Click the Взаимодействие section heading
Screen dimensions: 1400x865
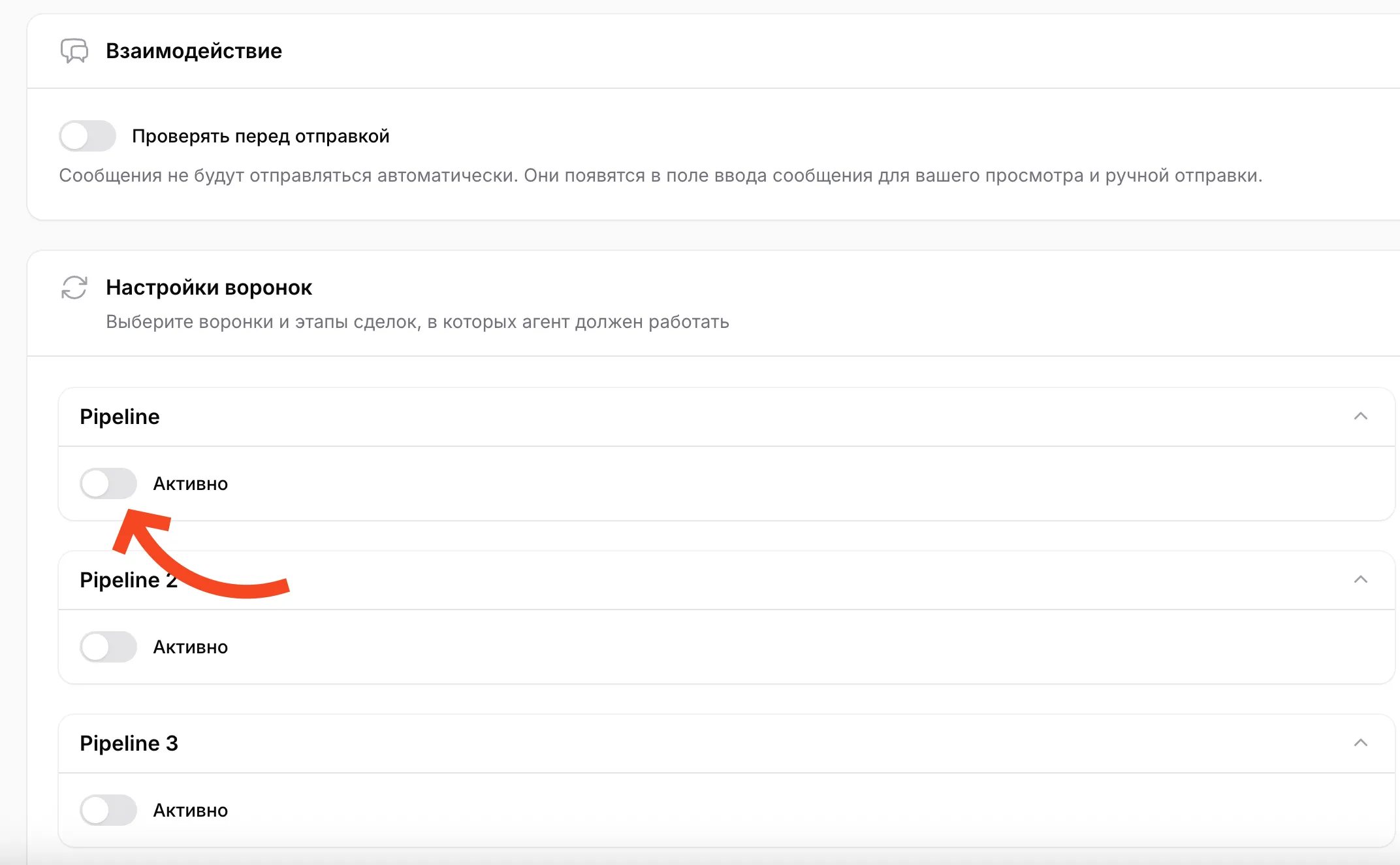[x=194, y=51]
